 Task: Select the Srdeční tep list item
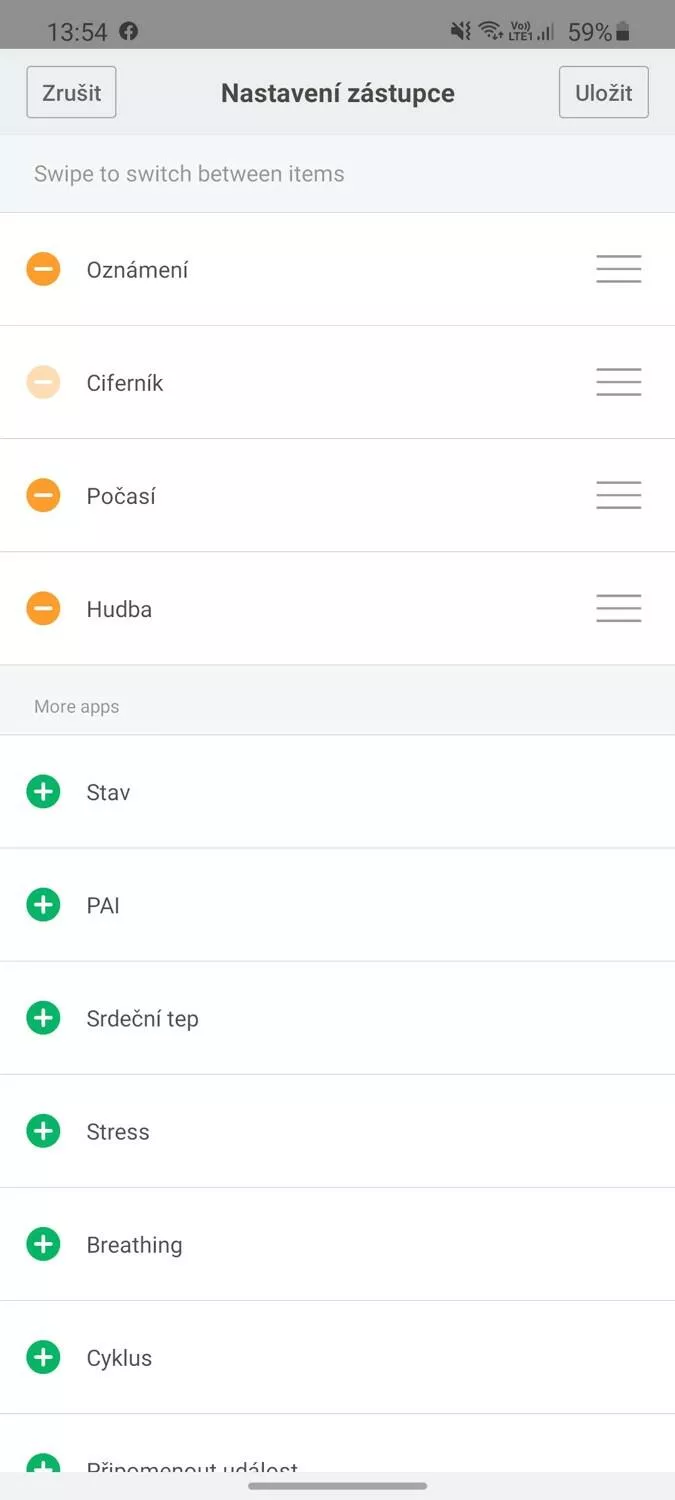(337, 1018)
